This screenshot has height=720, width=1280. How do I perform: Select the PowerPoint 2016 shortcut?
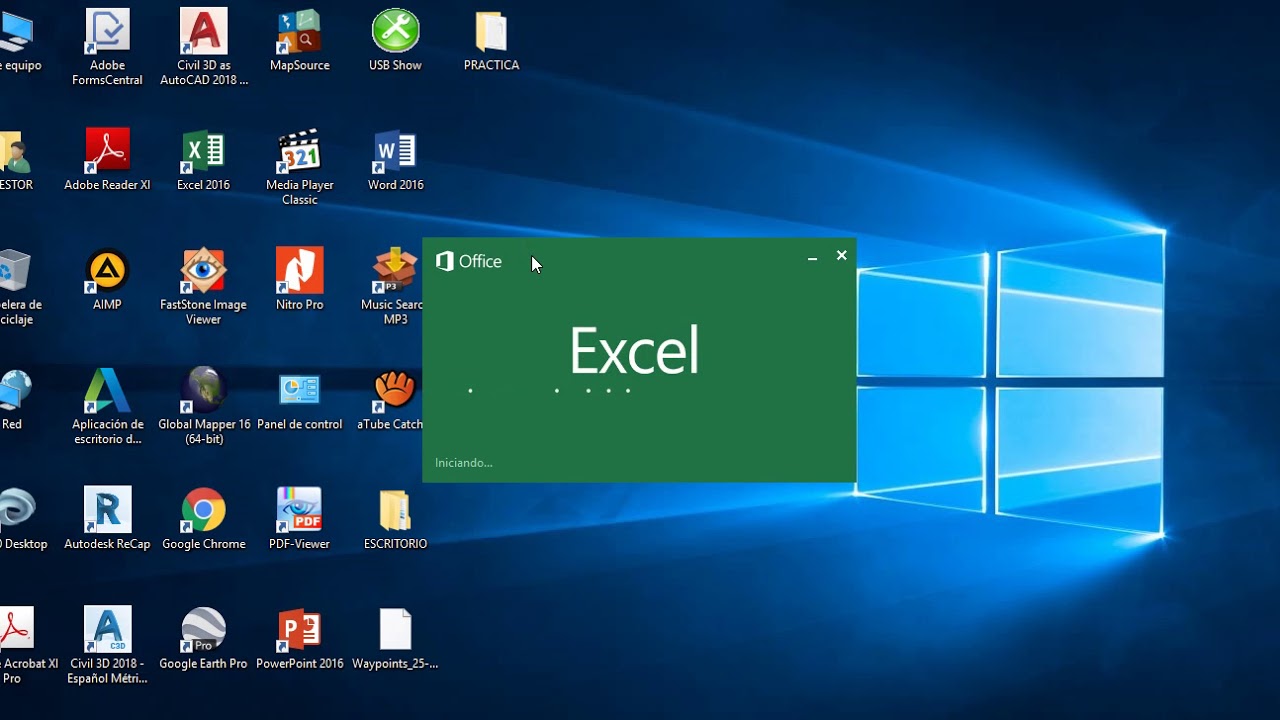tap(299, 640)
